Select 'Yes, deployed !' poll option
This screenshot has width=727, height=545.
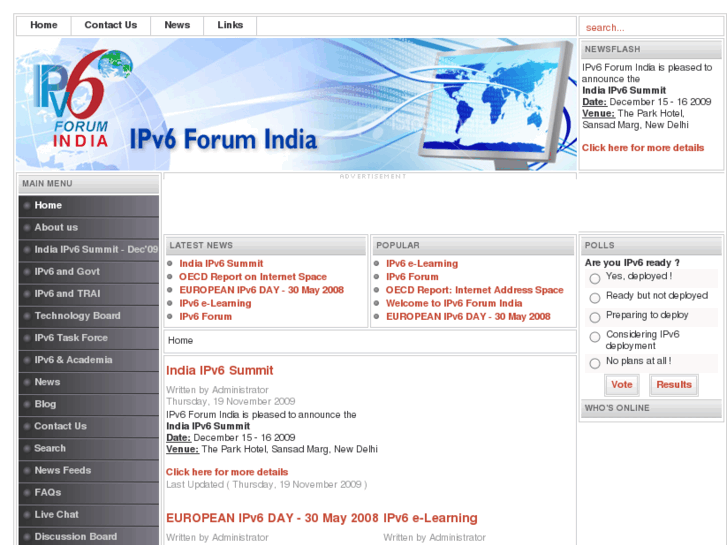point(595,279)
